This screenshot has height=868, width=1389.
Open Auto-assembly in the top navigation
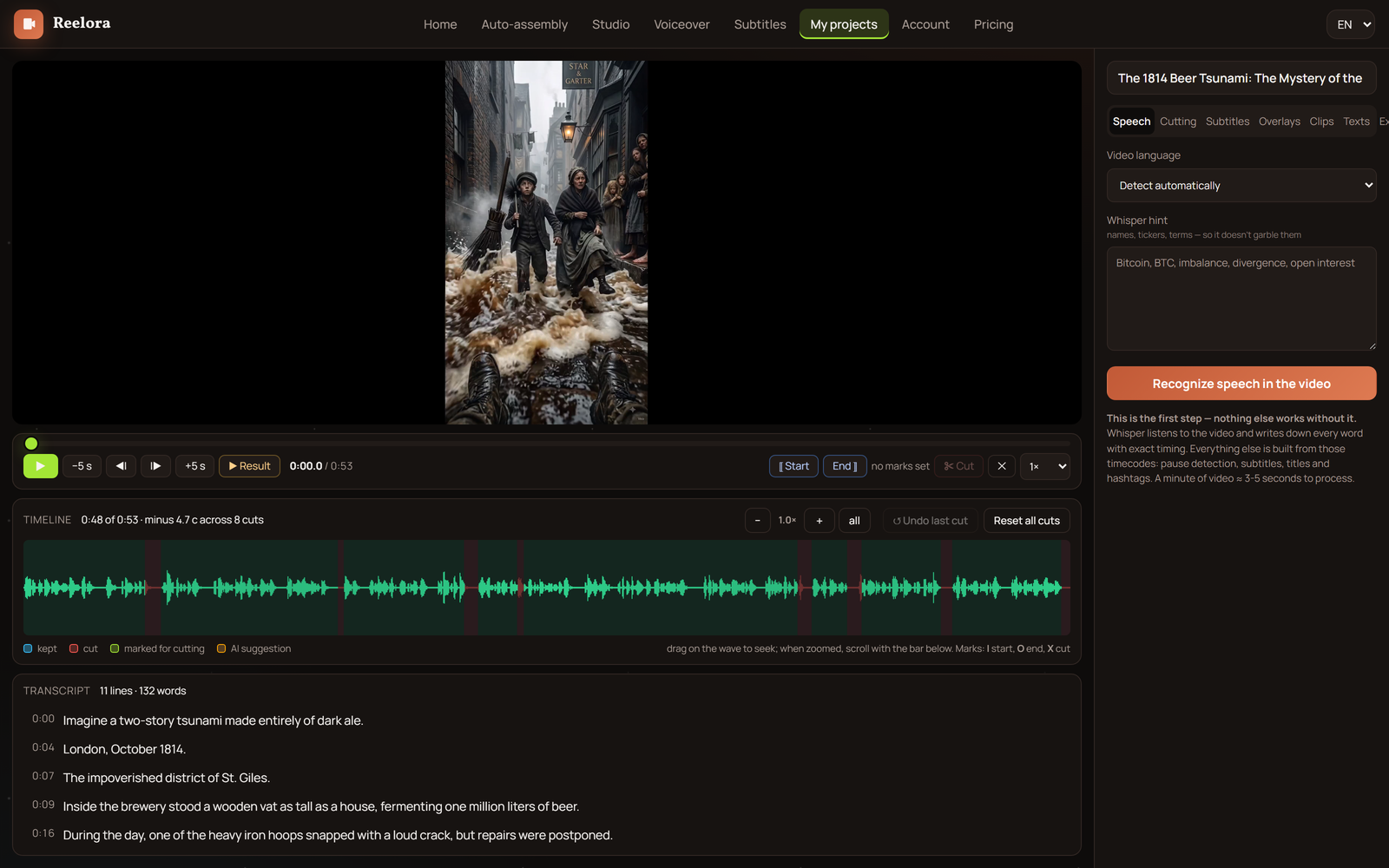point(524,24)
